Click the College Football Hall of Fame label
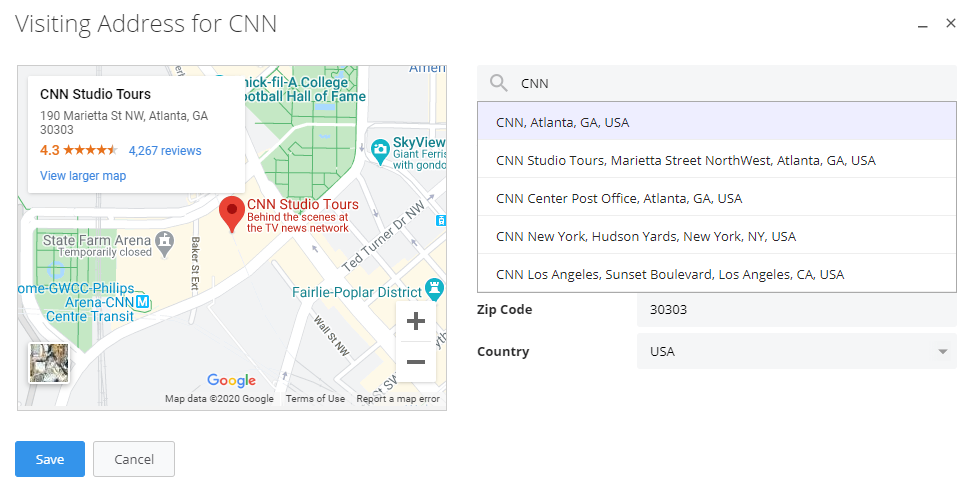The width and height of the screenshot is (974, 491). pyautogui.click(x=303, y=89)
